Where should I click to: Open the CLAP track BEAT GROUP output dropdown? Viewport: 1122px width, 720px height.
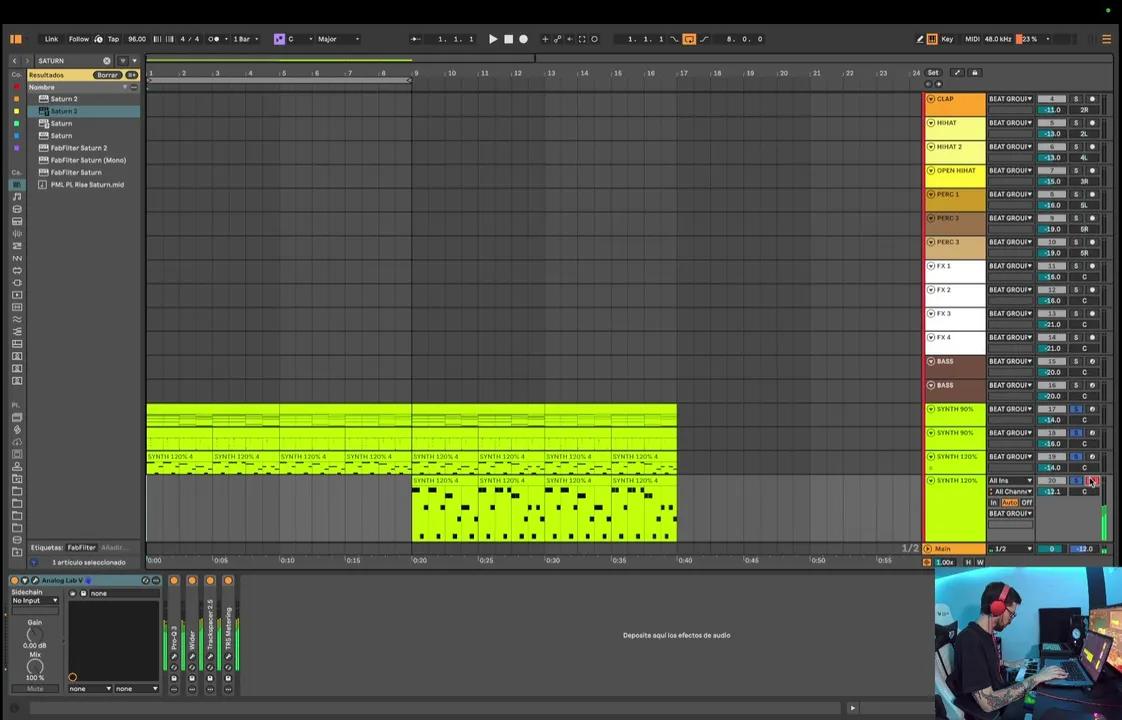click(1010, 99)
